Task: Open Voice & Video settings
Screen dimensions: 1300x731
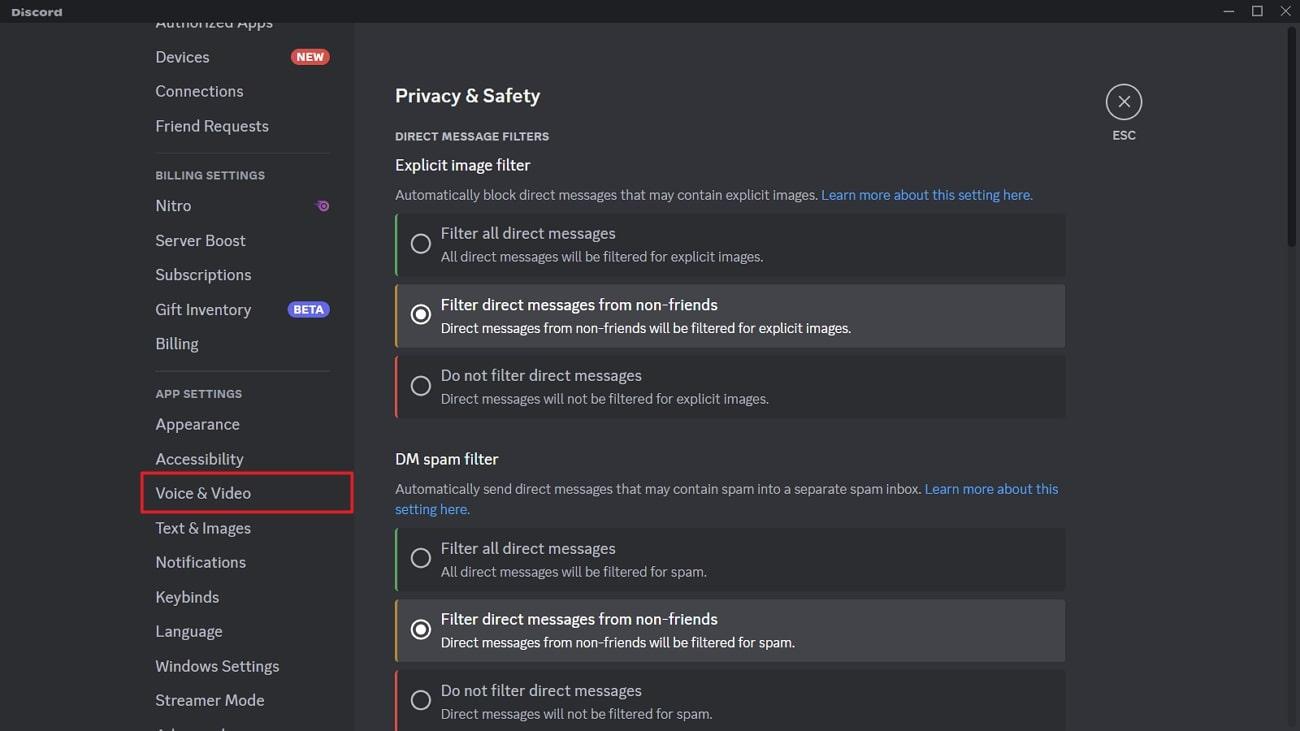Action: pos(202,492)
